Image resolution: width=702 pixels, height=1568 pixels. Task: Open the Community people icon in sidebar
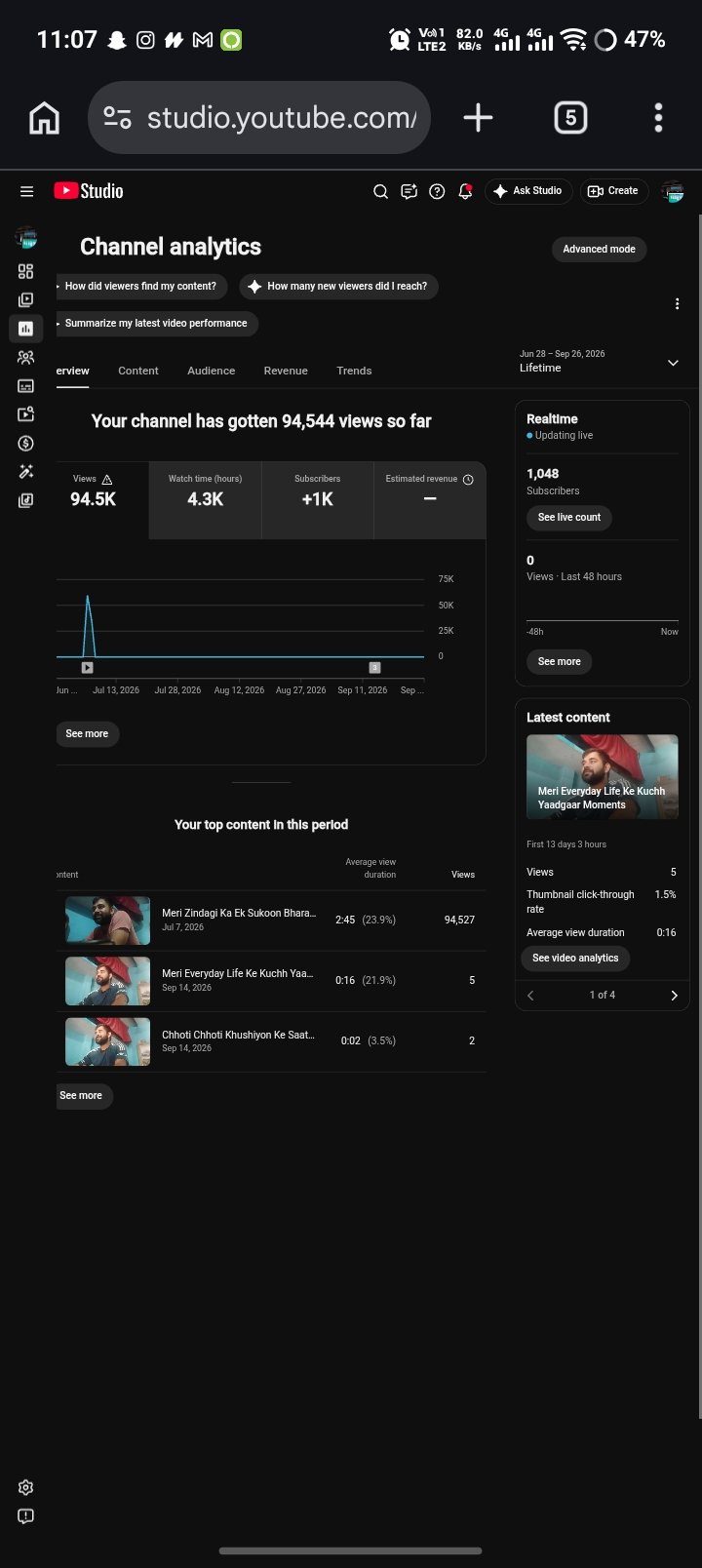pos(26,358)
